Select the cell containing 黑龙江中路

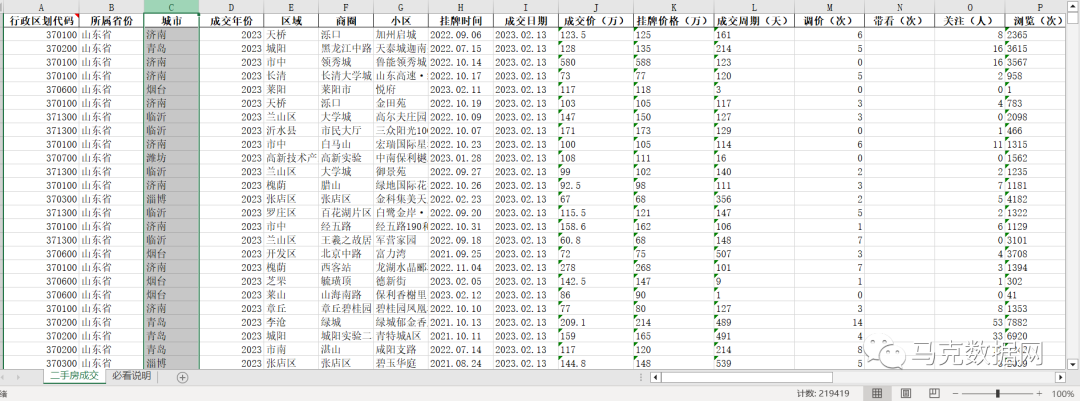tap(346, 48)
